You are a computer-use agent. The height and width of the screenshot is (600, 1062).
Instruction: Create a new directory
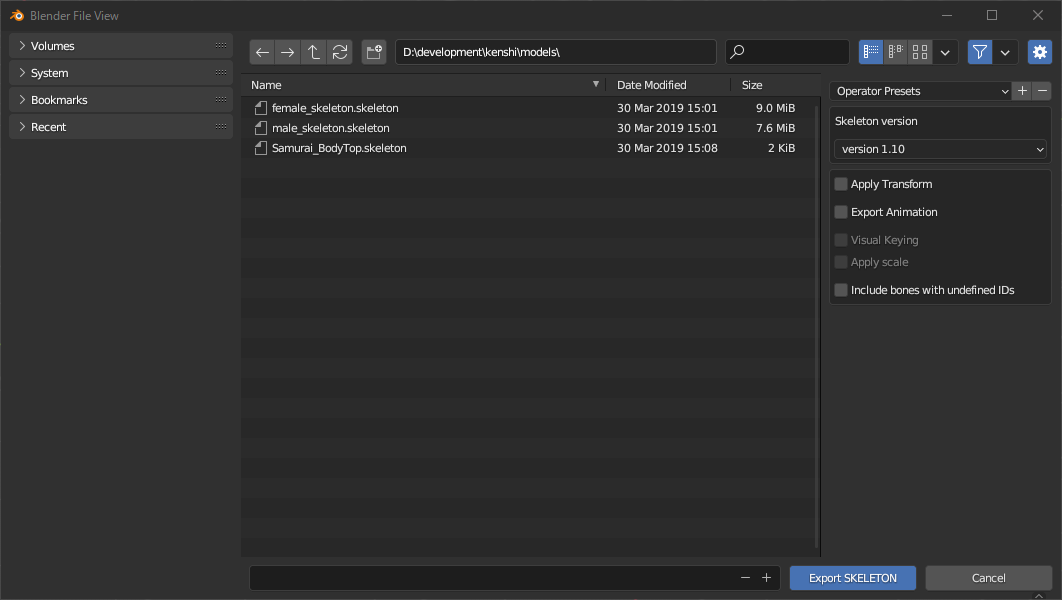pos(374,52)
